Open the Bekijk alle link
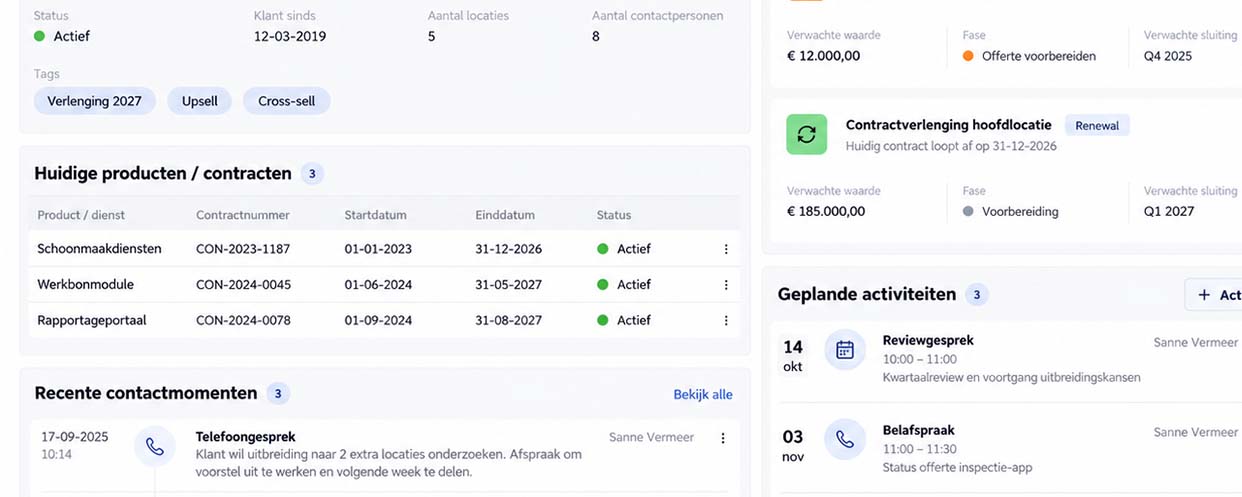 703,394
